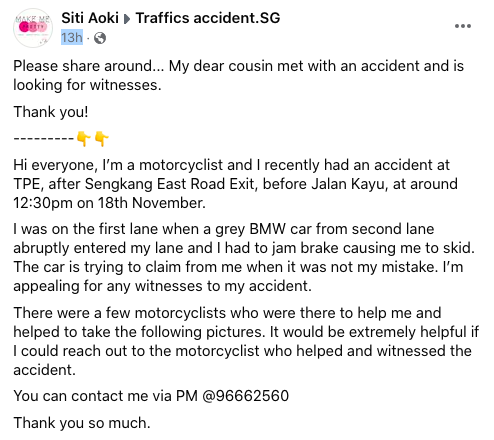This screenshot has height=440, width=494.
Task: Click the highlighted 13h timestamp
Action: click(72, 38)
